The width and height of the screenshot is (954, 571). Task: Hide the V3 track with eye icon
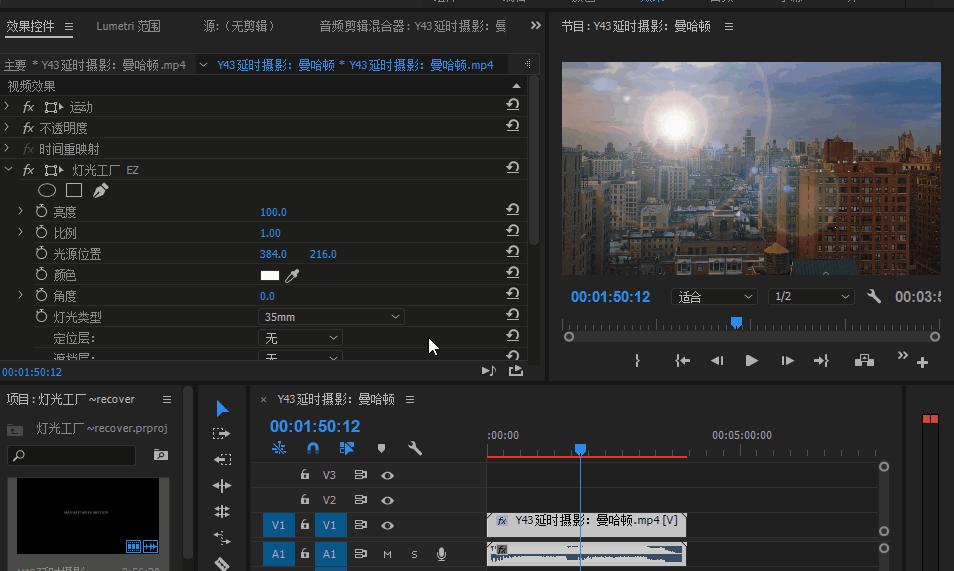[x=387, y=475]
